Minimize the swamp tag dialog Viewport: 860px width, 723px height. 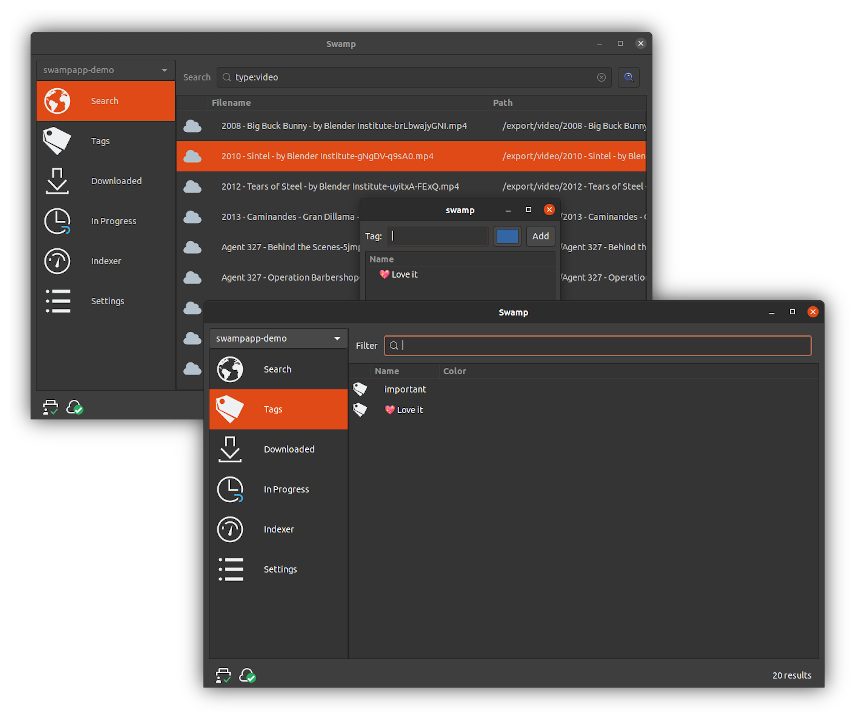[508, 210]
